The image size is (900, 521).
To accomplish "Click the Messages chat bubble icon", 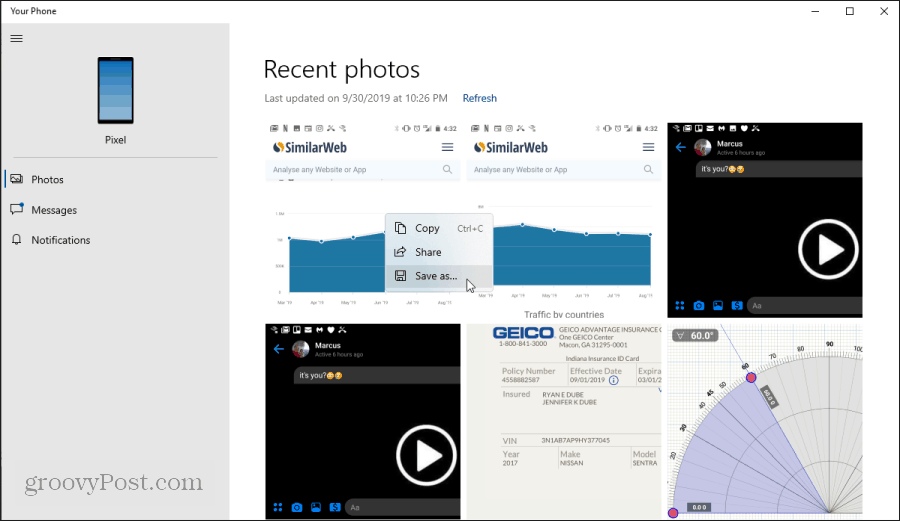I will pos(17,209).
